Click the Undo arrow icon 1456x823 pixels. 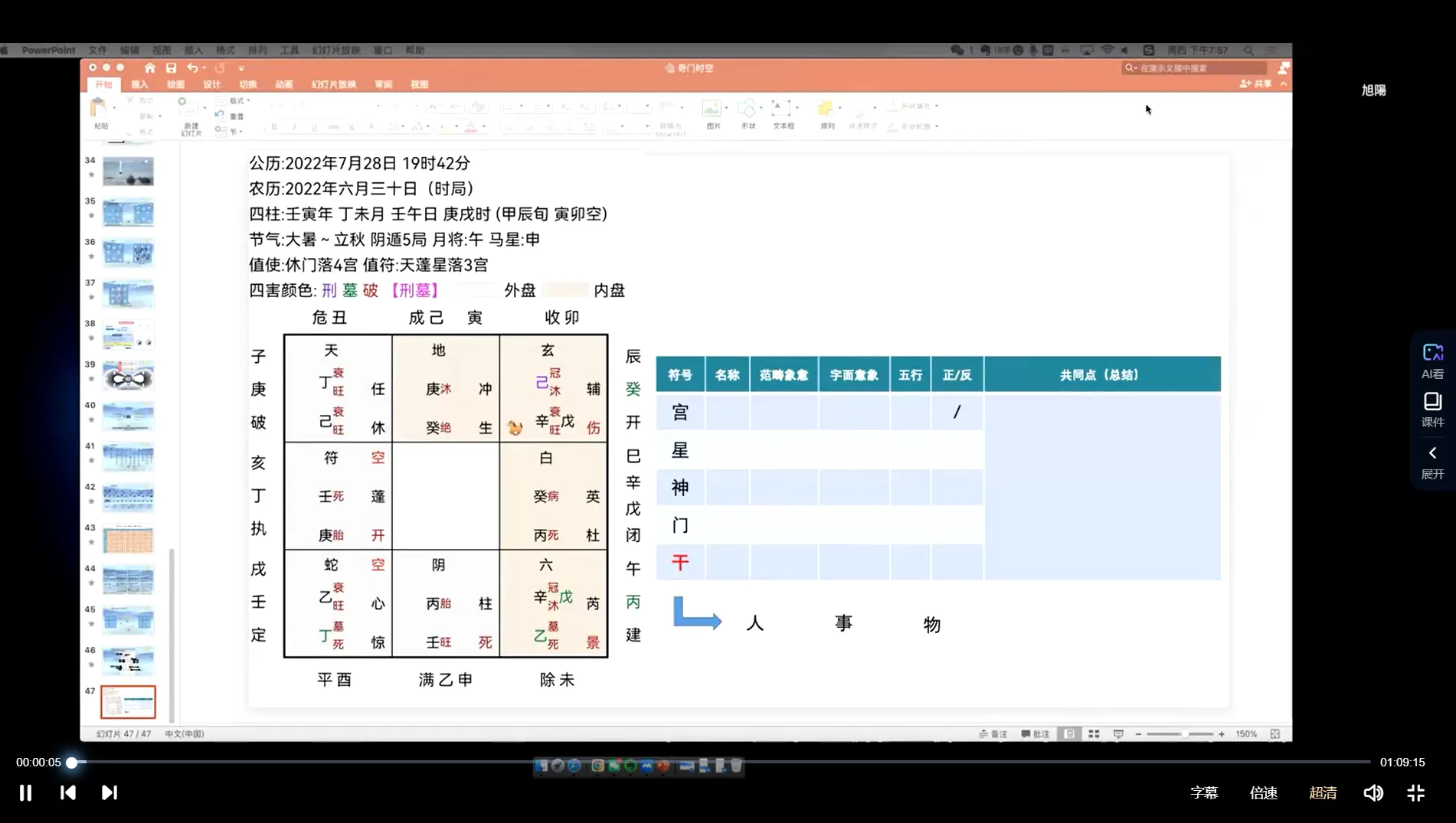[x=192, y=68]
